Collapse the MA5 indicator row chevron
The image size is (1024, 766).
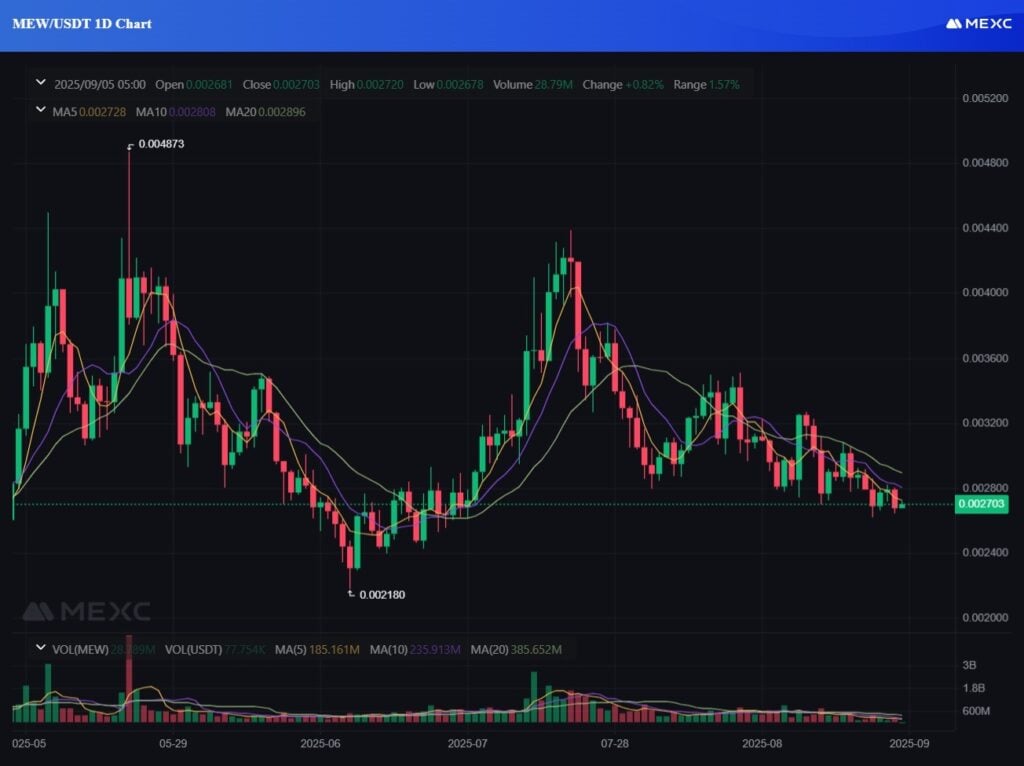40,110
